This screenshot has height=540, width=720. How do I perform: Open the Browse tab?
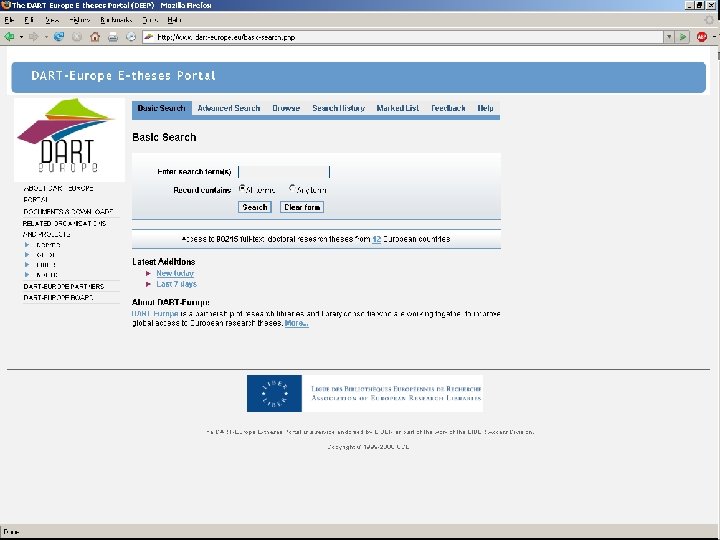click(x=286, y=108)
